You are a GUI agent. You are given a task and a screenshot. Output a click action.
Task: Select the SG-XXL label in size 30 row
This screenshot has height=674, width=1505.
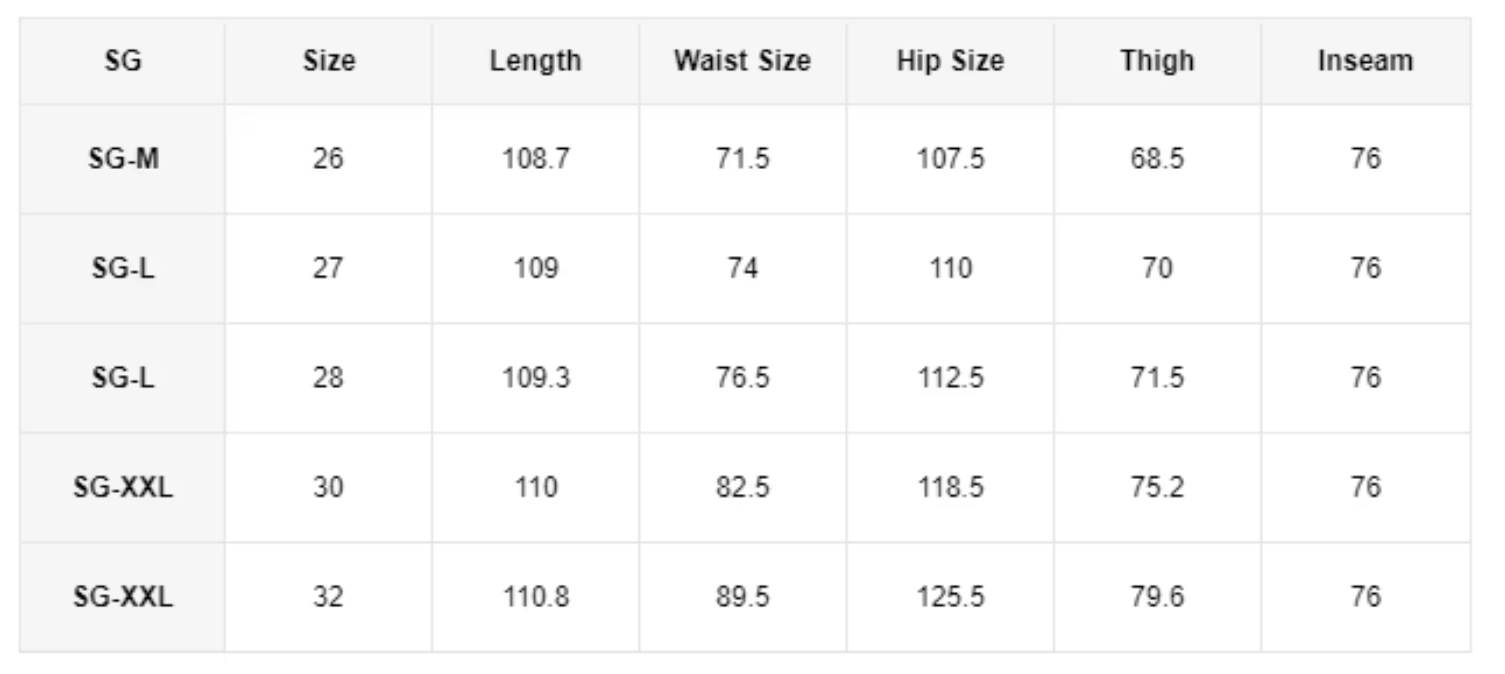(123, 488)
